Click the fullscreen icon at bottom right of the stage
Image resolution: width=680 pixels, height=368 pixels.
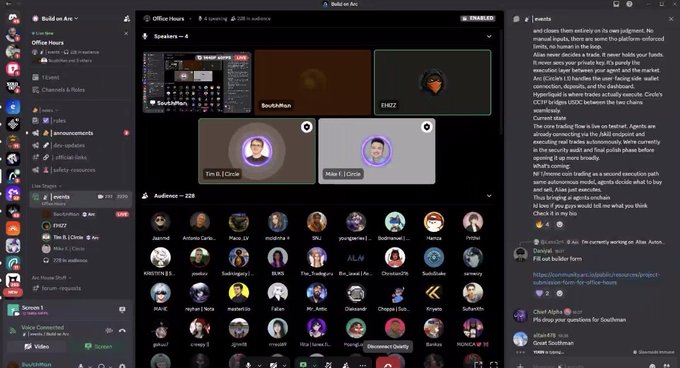[x=494, y=365]
